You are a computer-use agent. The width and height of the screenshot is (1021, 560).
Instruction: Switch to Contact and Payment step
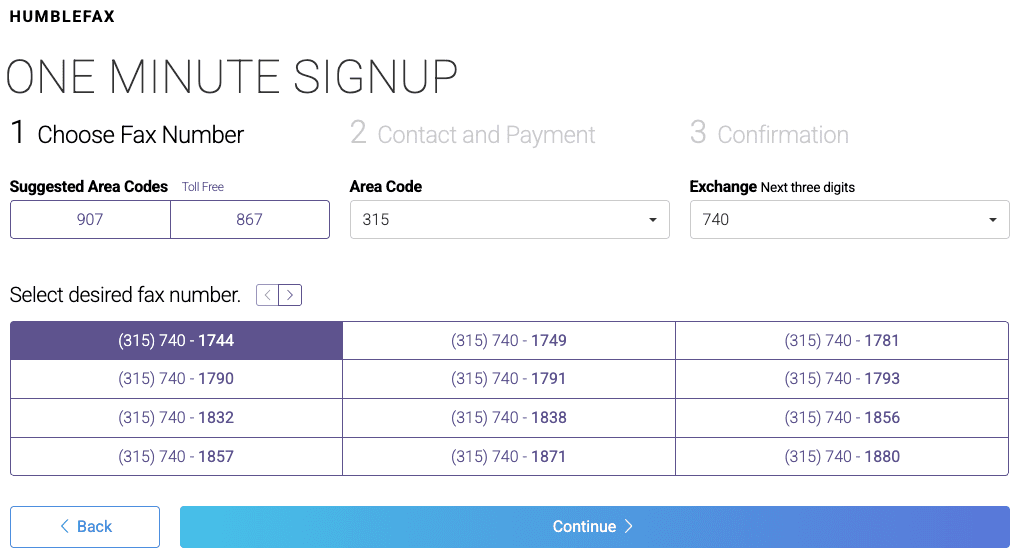(472, 134)
